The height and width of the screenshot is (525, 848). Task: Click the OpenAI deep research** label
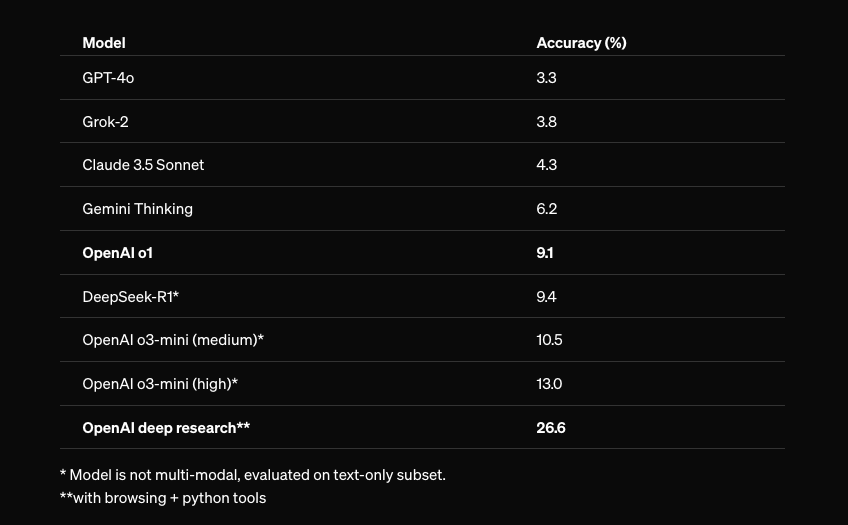tap(166, 427)
